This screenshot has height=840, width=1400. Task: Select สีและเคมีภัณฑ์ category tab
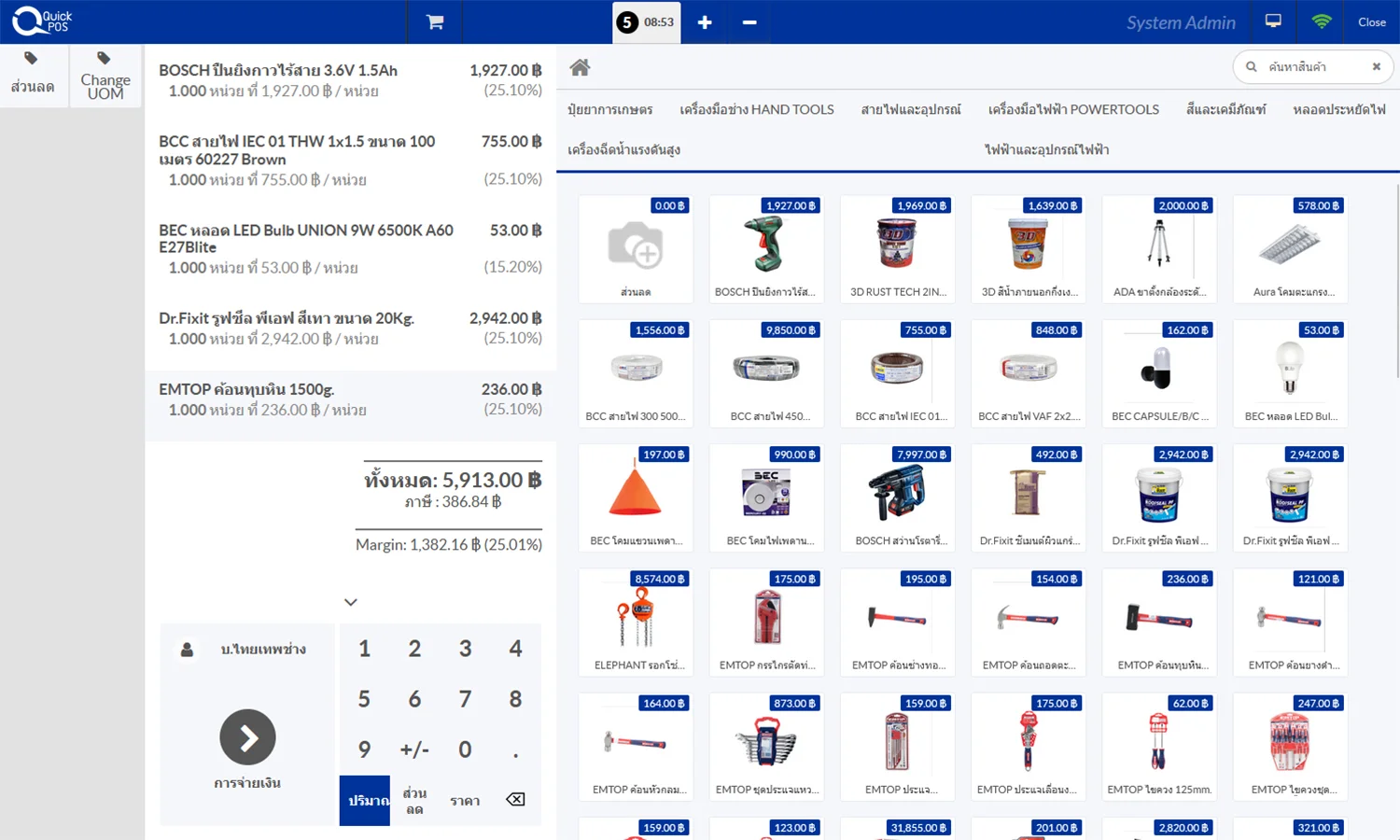point(1225,109)
